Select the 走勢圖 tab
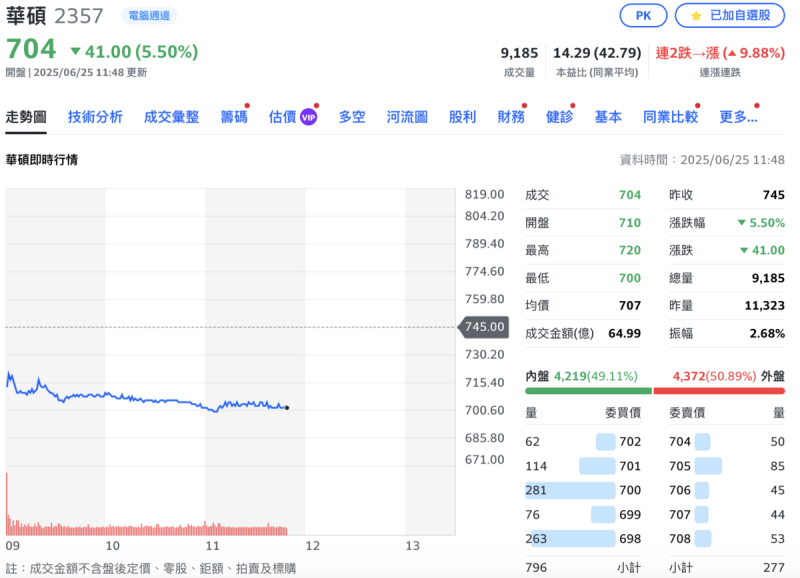 [26, 117]
